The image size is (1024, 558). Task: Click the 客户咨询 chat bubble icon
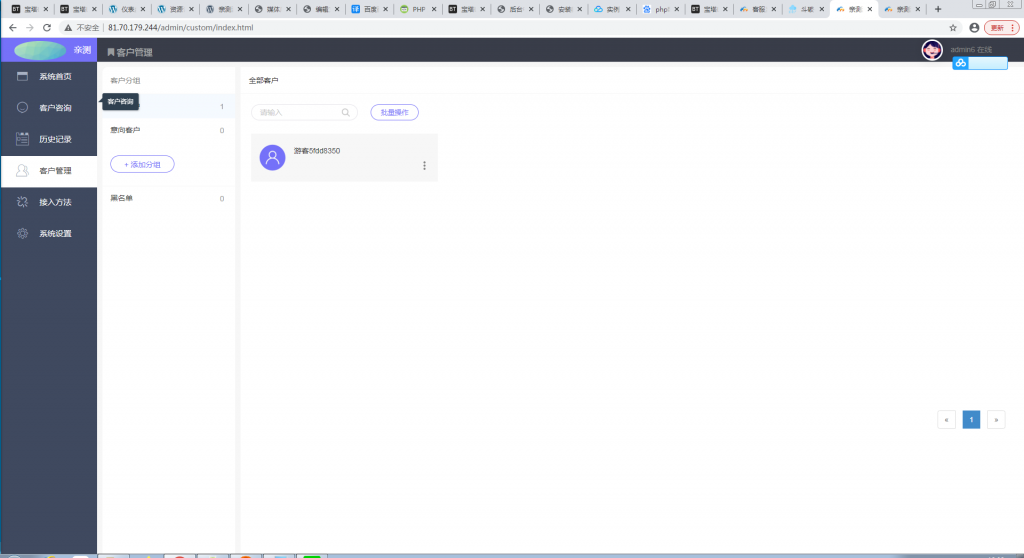click(x=22, y=107)
